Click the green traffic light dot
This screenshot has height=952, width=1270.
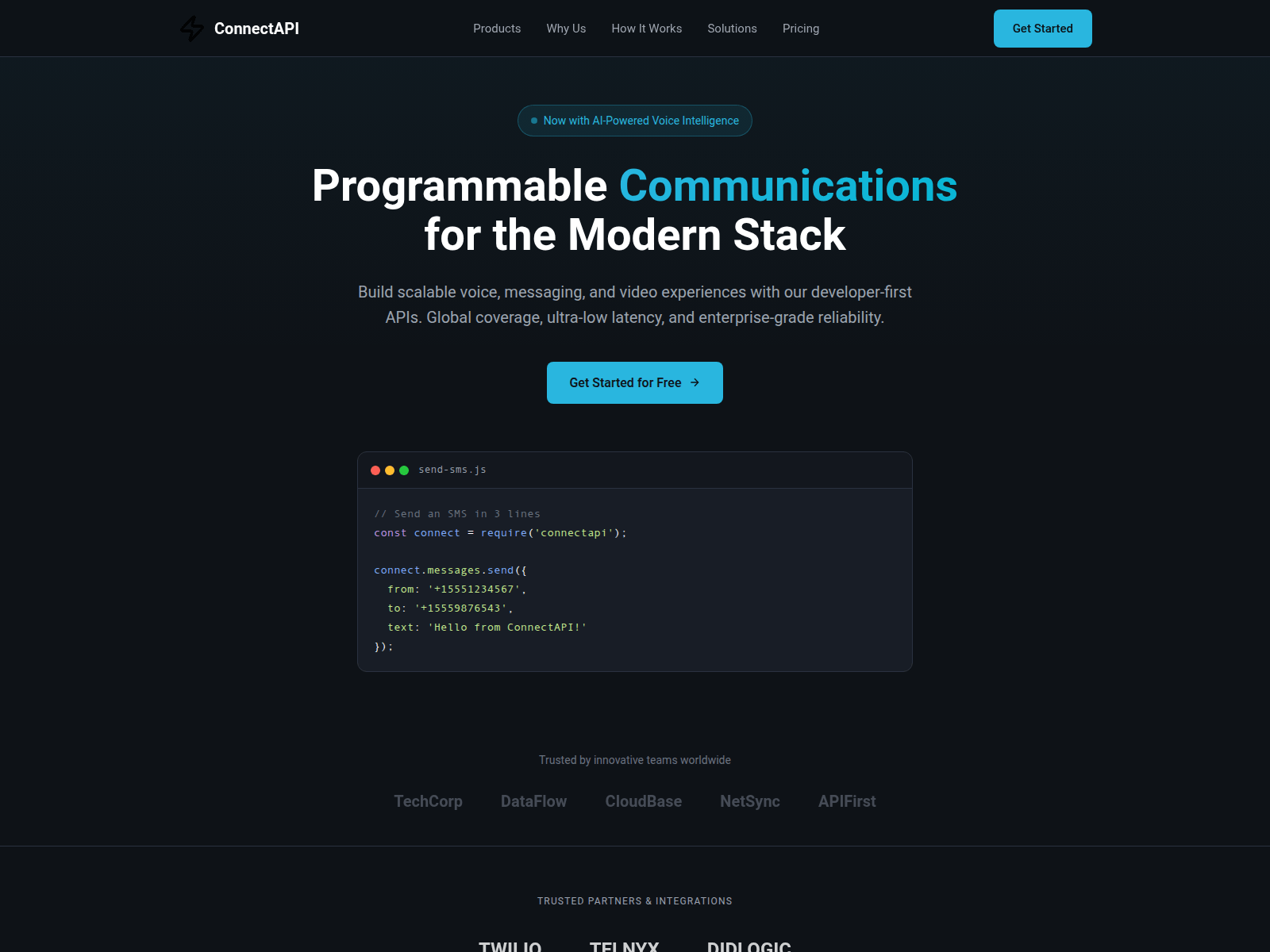click(404, 470)
